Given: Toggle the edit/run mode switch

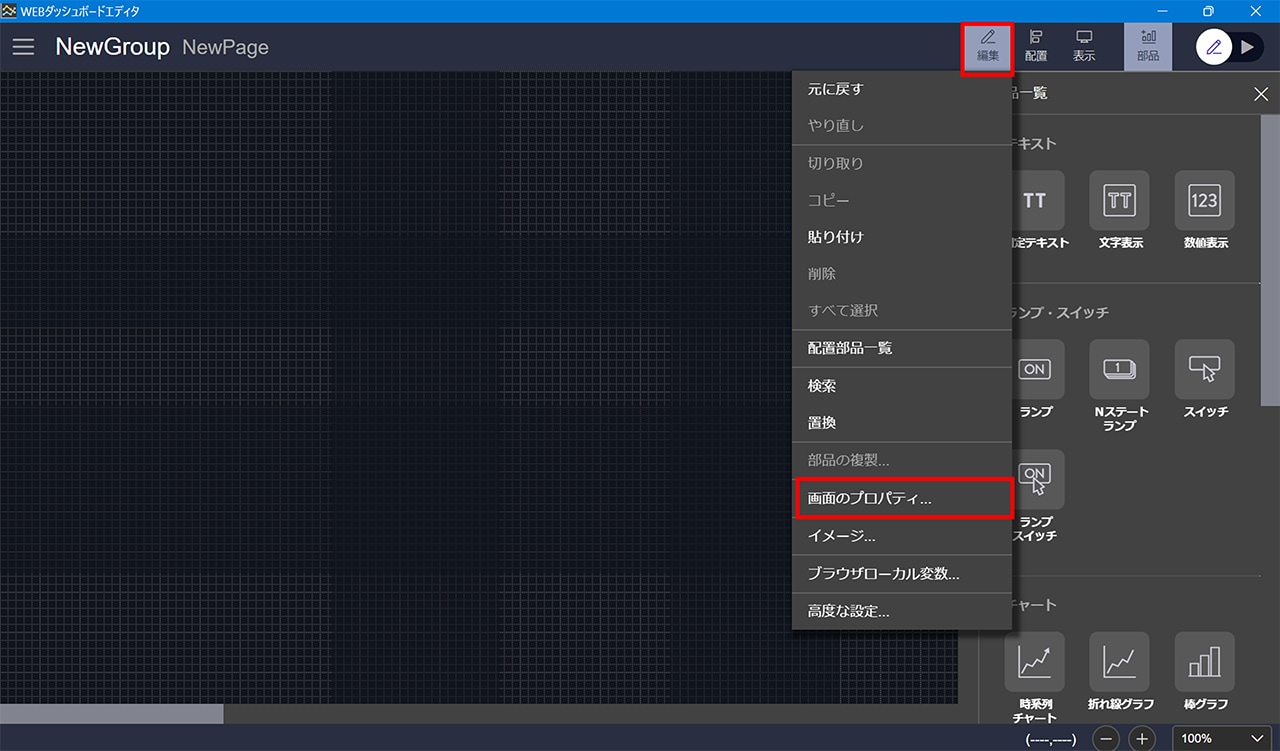Looking at the screenshot, I should pos(1230,47).
